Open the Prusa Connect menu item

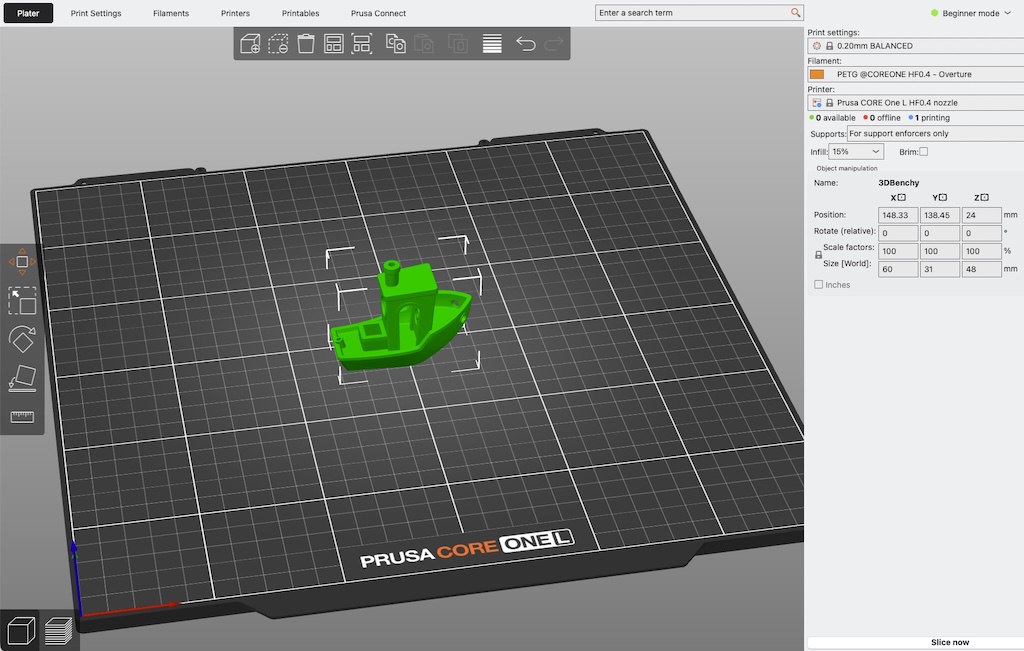click(377, 13)
